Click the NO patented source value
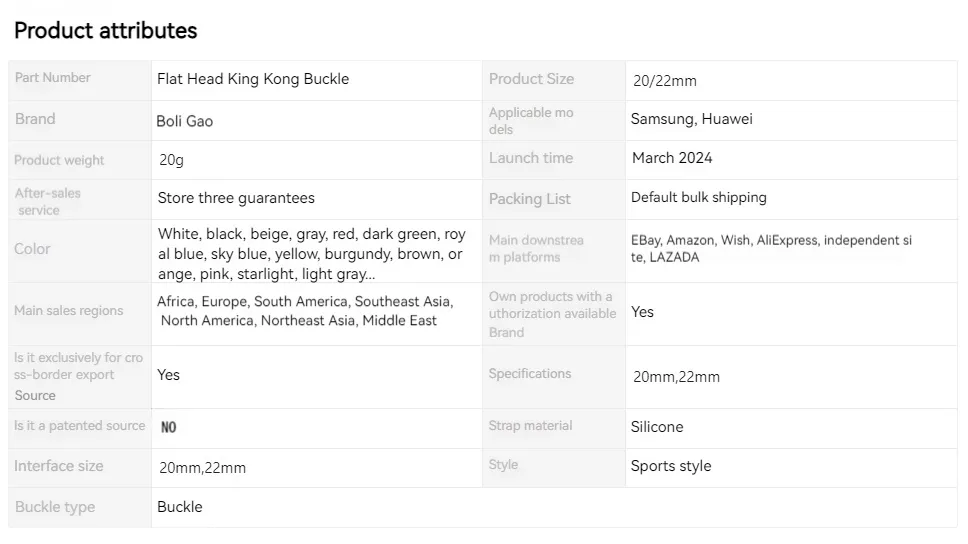 [168, 427]
